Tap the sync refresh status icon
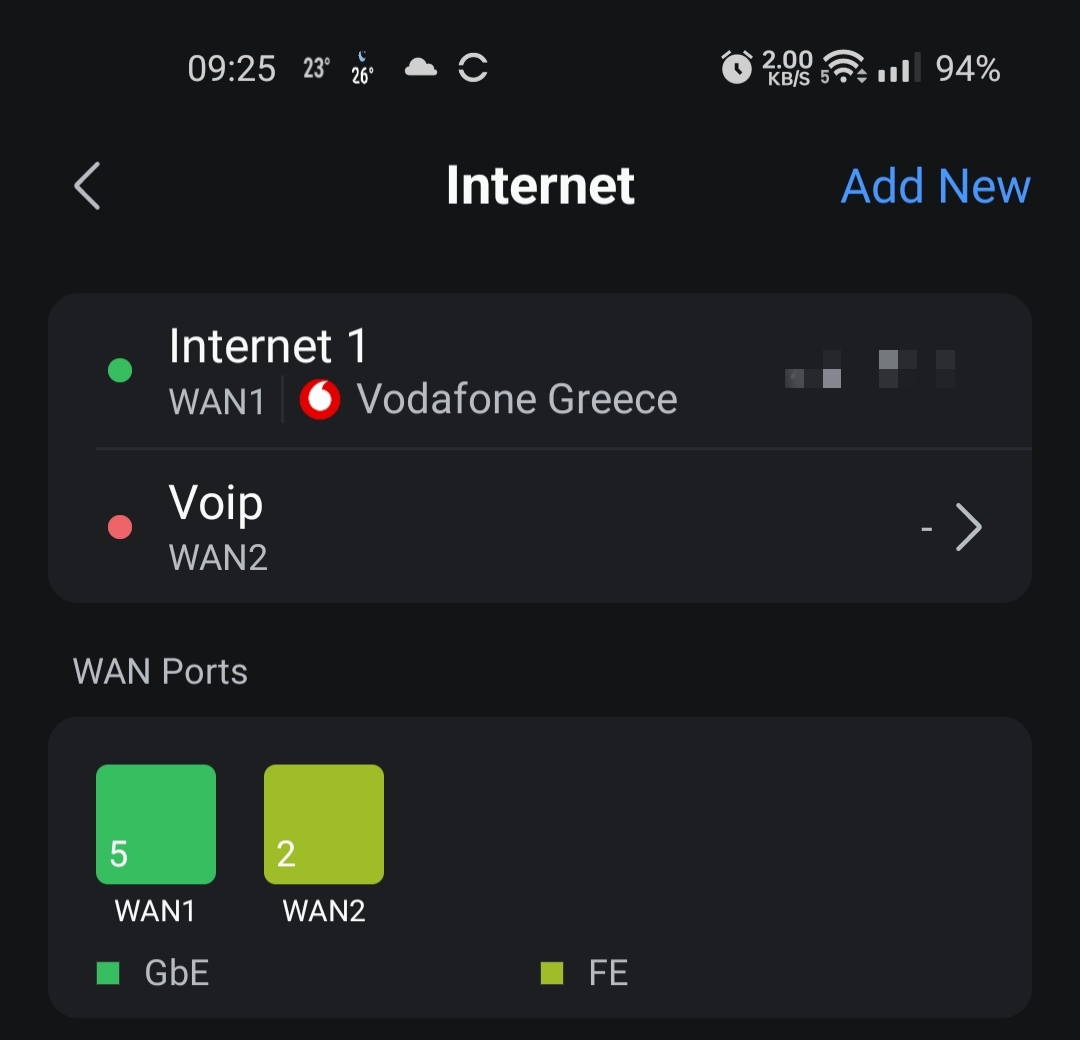The height and width of the screenshot is (1040, 1080). tap(473, 67)
